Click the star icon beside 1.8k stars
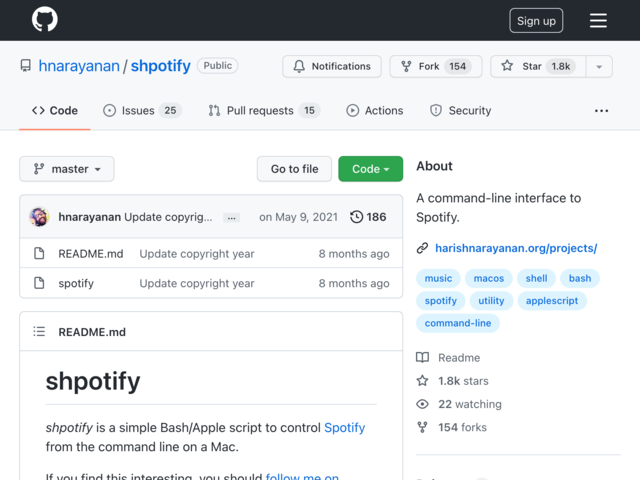 click(422, 381)
